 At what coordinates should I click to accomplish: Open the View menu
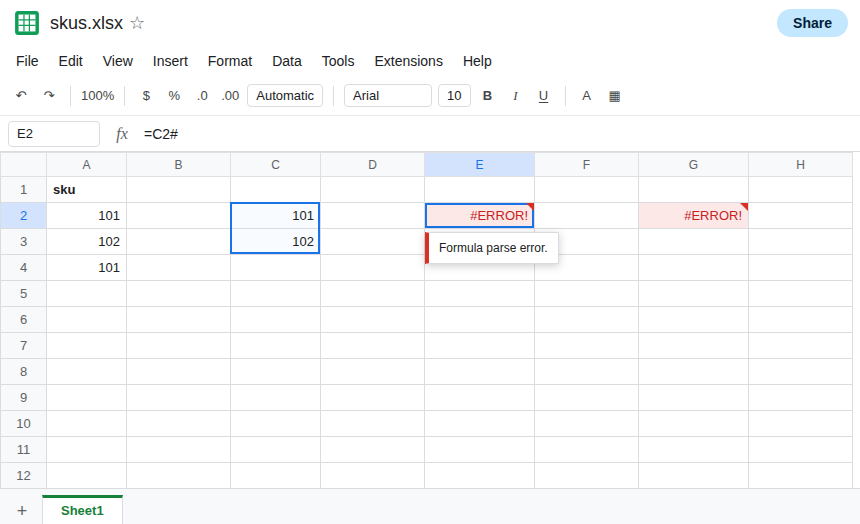click(117, 61)
